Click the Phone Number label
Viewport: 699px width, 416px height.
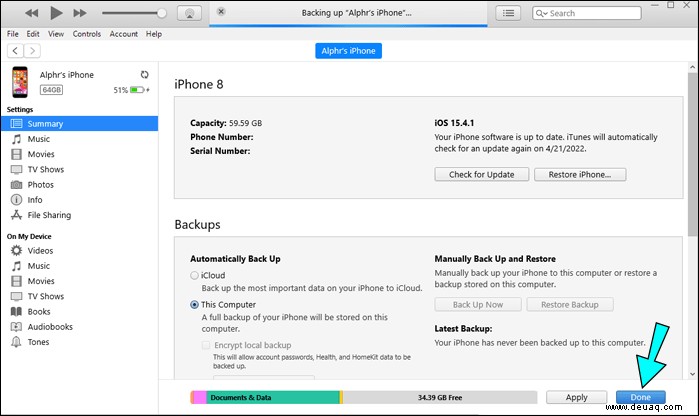click(222, 137)
